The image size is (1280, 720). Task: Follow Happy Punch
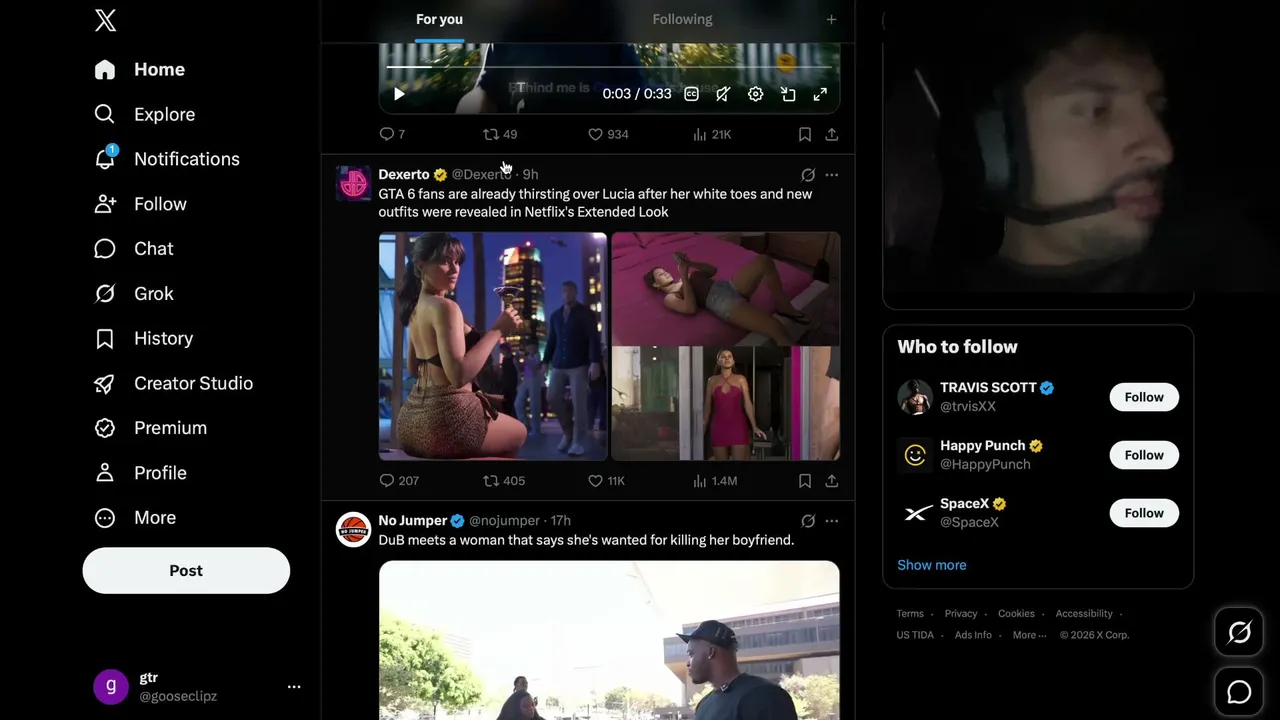(x=1144, y=455)
